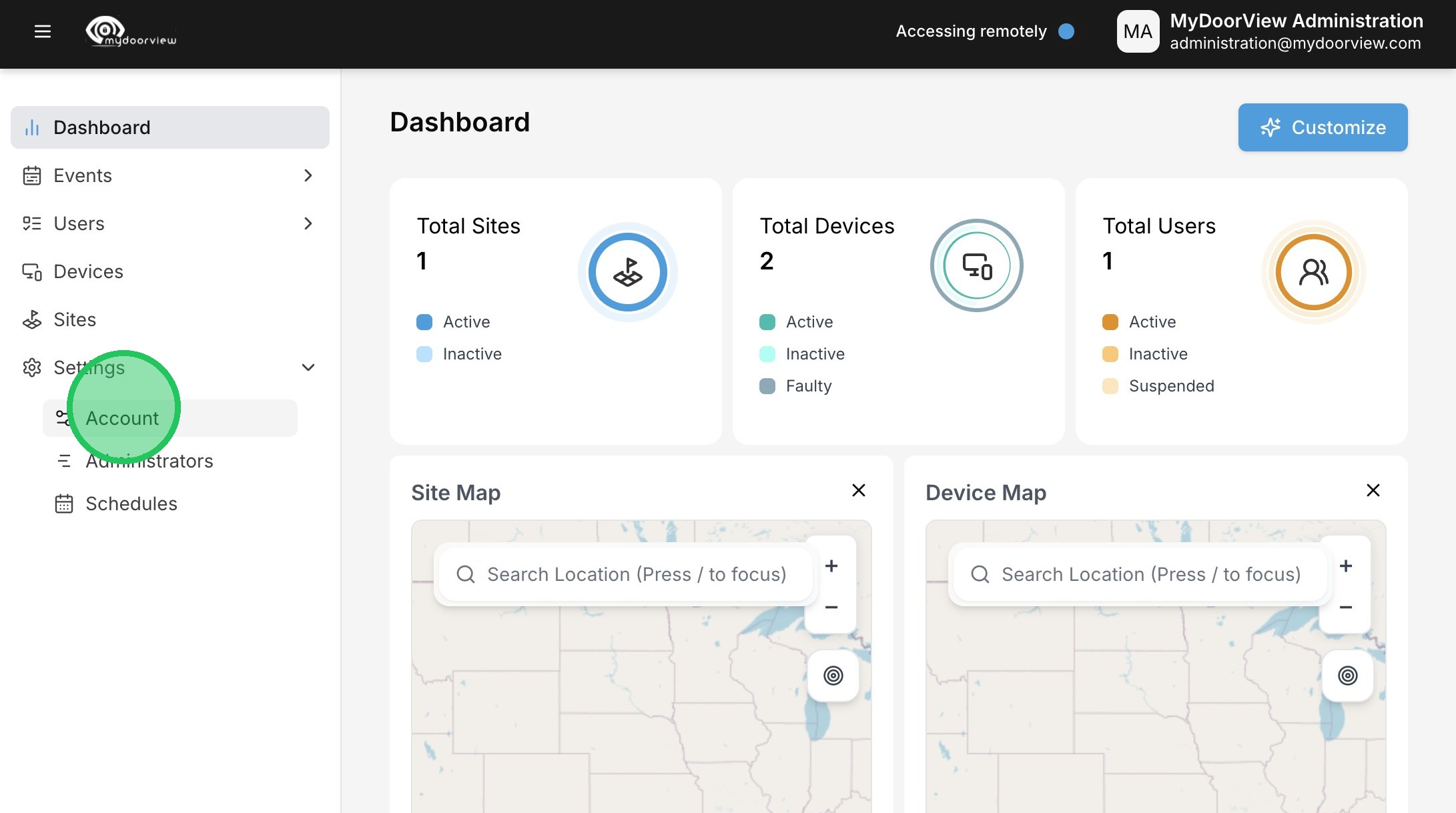Click the Total Devices monitor icon
The image size is (1456, 813).
click(x=976, y=266)
